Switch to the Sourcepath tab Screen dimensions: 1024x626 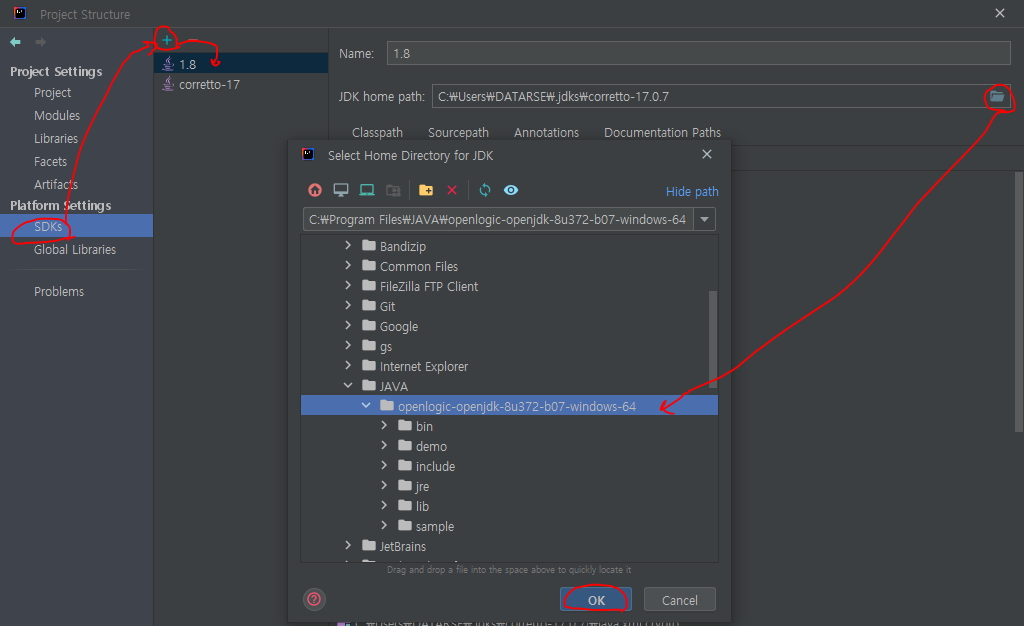[458, 133]
